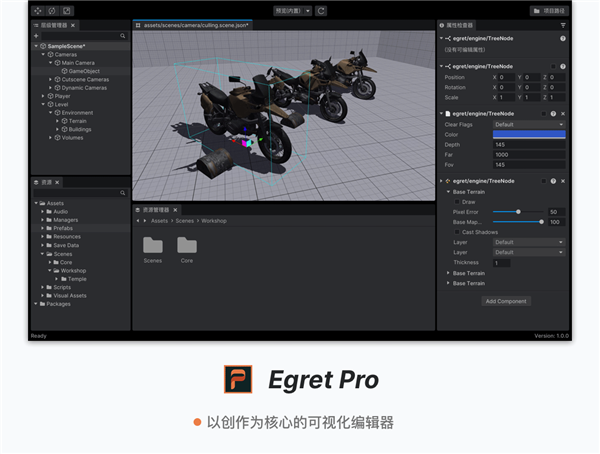Click the Add Component button

(x=506, y=301)
